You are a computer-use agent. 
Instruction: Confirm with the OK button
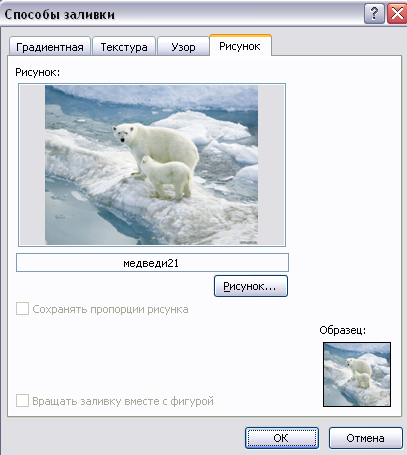click(282, 438)
